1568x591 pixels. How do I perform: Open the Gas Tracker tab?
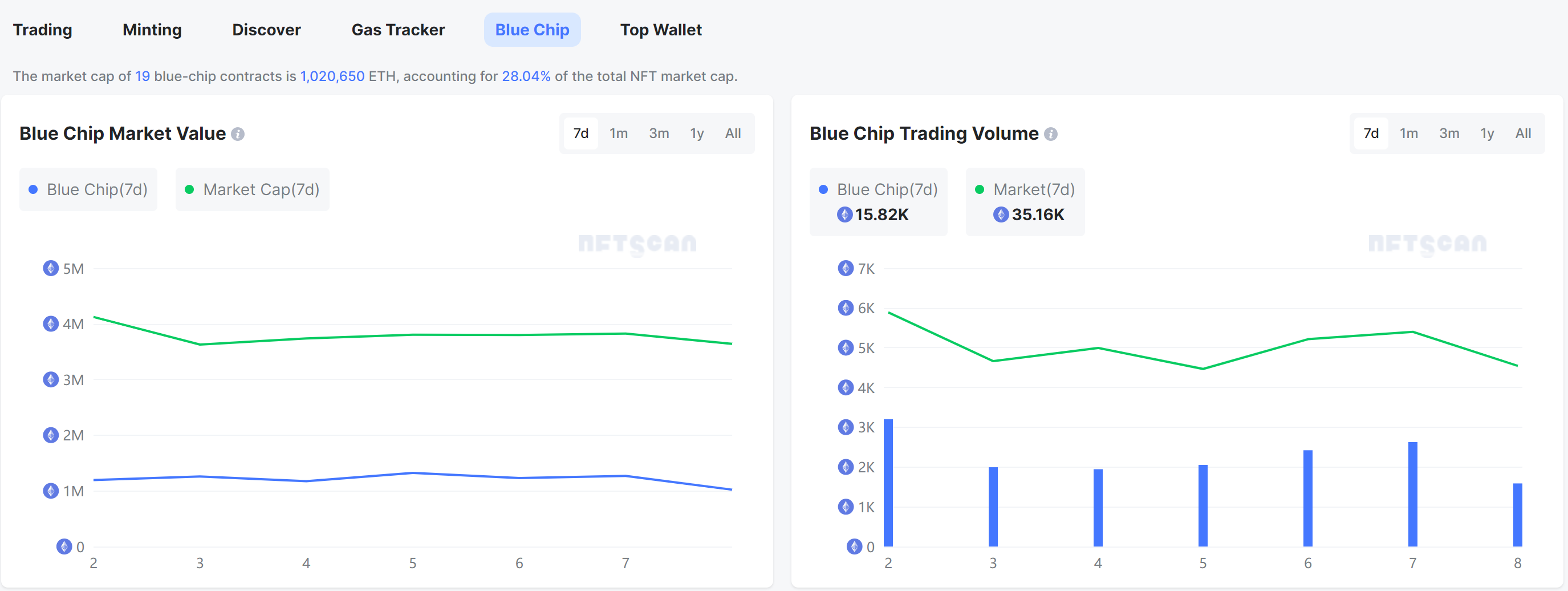point(398,30)
